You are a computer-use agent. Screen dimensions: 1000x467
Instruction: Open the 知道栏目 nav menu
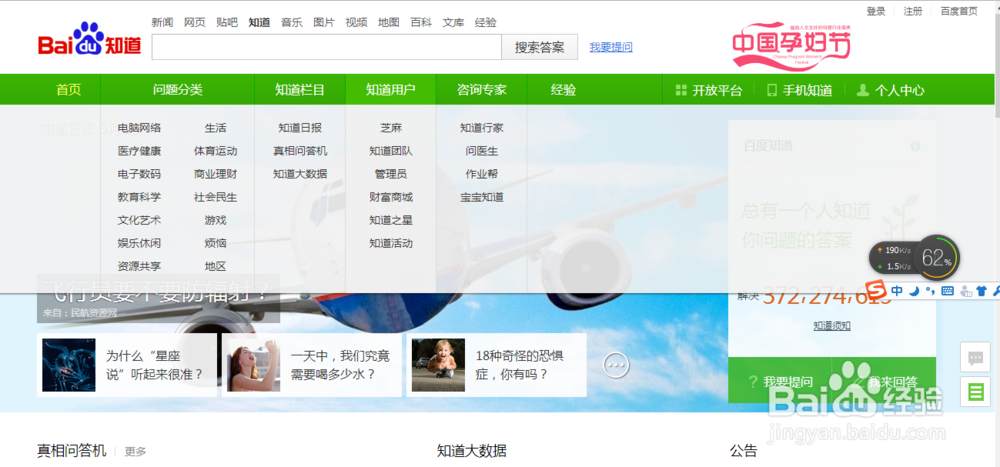point(300,90)
